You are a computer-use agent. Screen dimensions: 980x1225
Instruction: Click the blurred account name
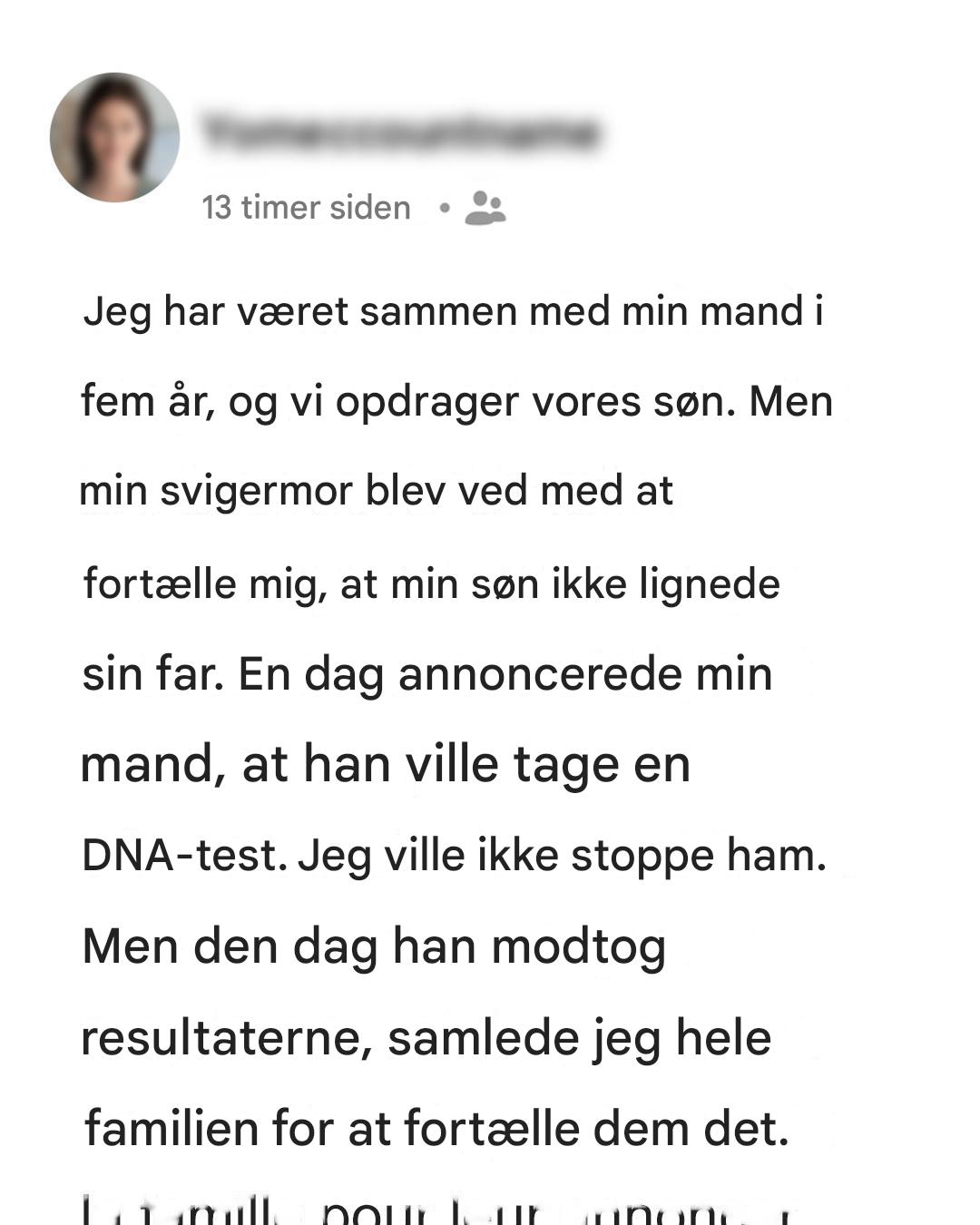coord(400,133)
